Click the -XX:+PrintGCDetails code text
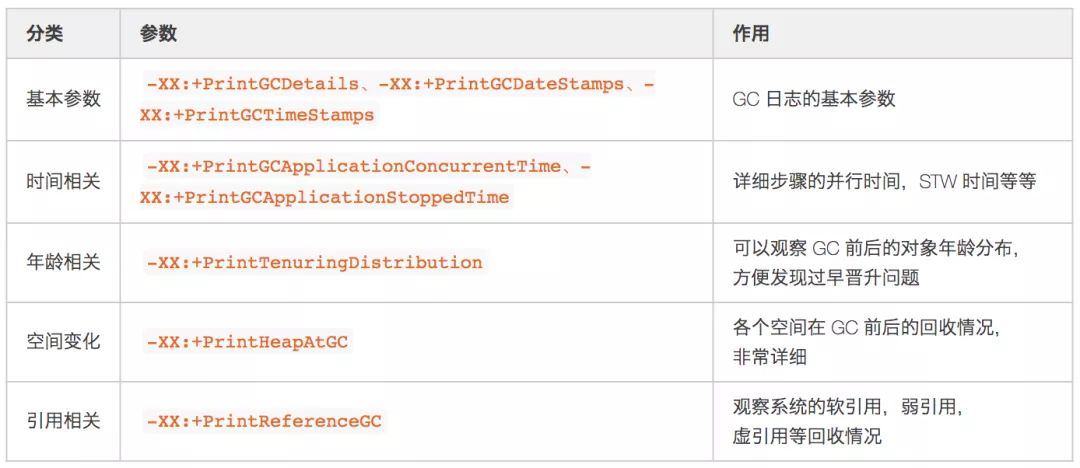 pyautogui.click(x=251, y=85)
